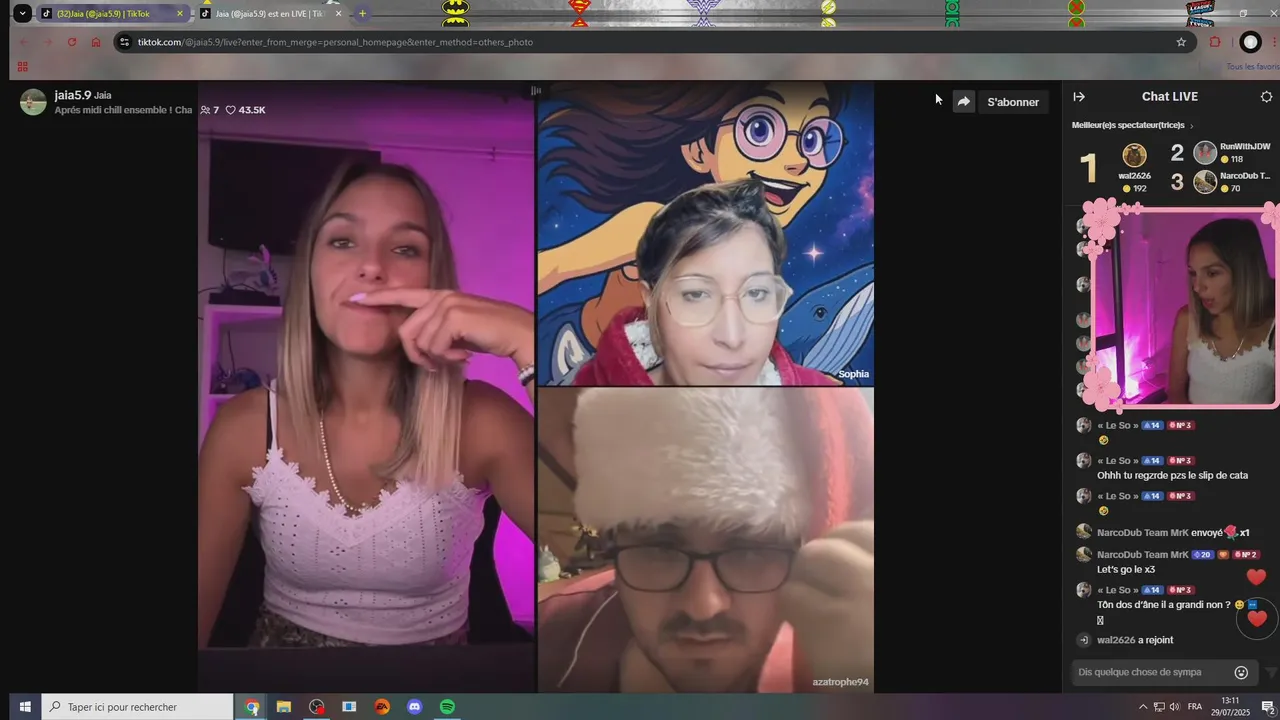The height and width of the screenshot is (720, 1280).
Task: Show hidden system tray icons
Action: click(1143, 707)
